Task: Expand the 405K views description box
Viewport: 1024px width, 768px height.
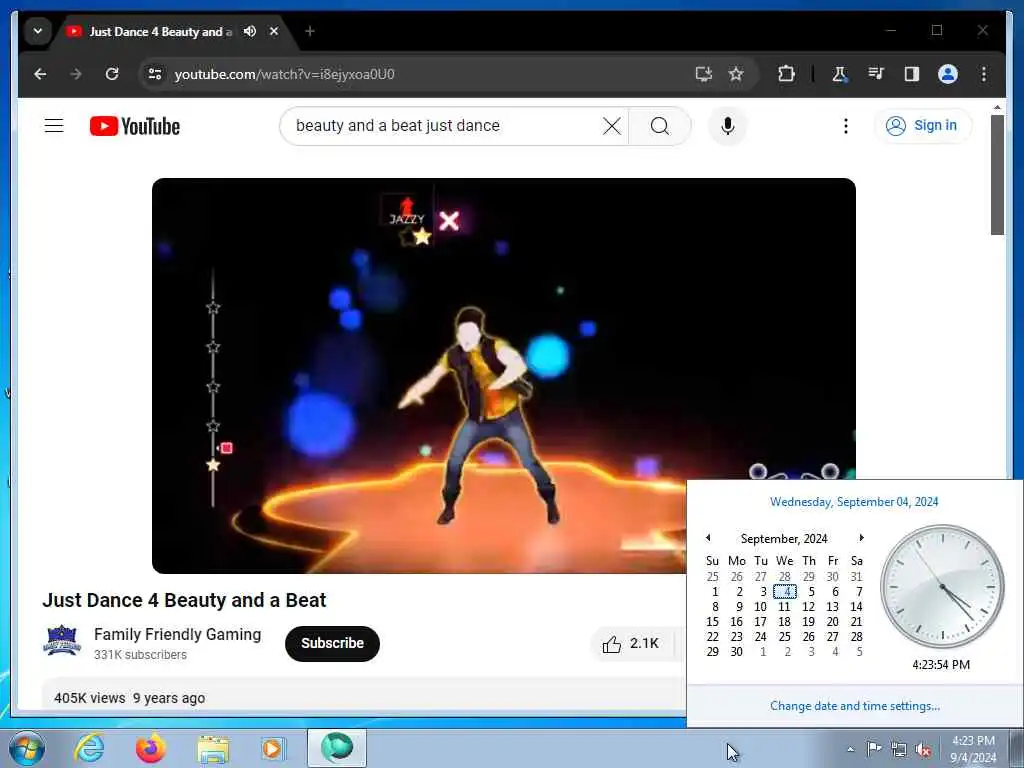Action: (x=363, y=696)
